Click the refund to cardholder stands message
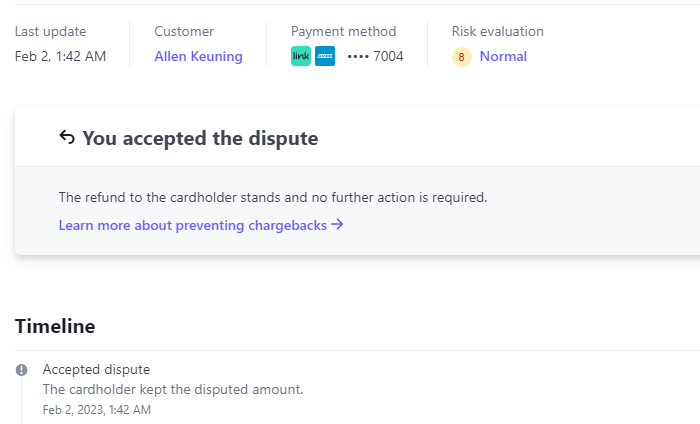The width and height of the screenshot is (700, 424). [273, 197]
